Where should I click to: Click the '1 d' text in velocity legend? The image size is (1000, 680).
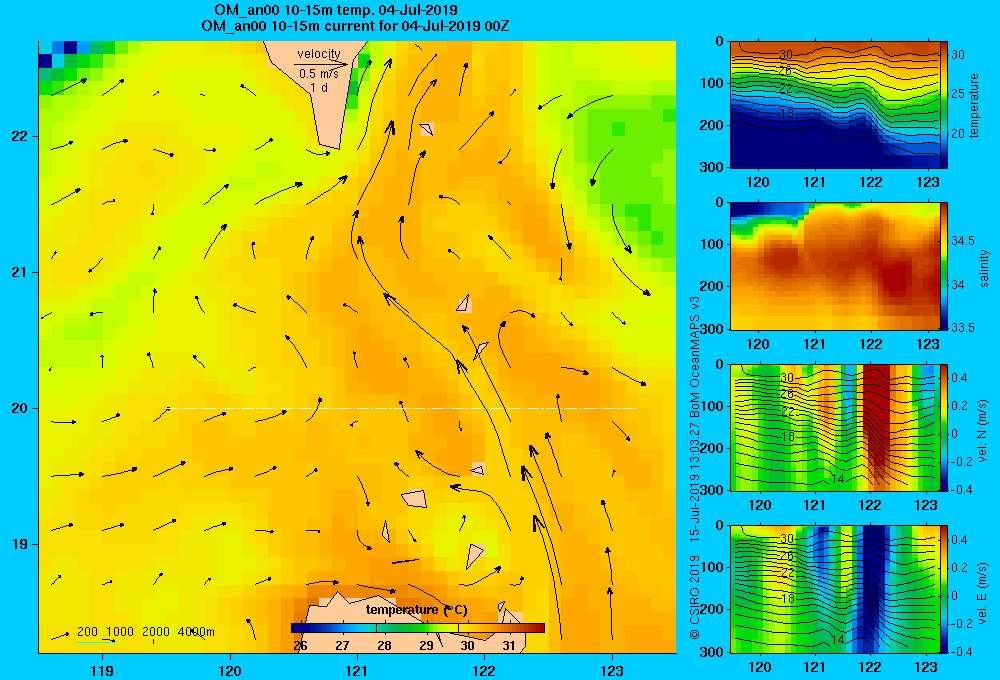pyautogui.click(x=319, y=87)
